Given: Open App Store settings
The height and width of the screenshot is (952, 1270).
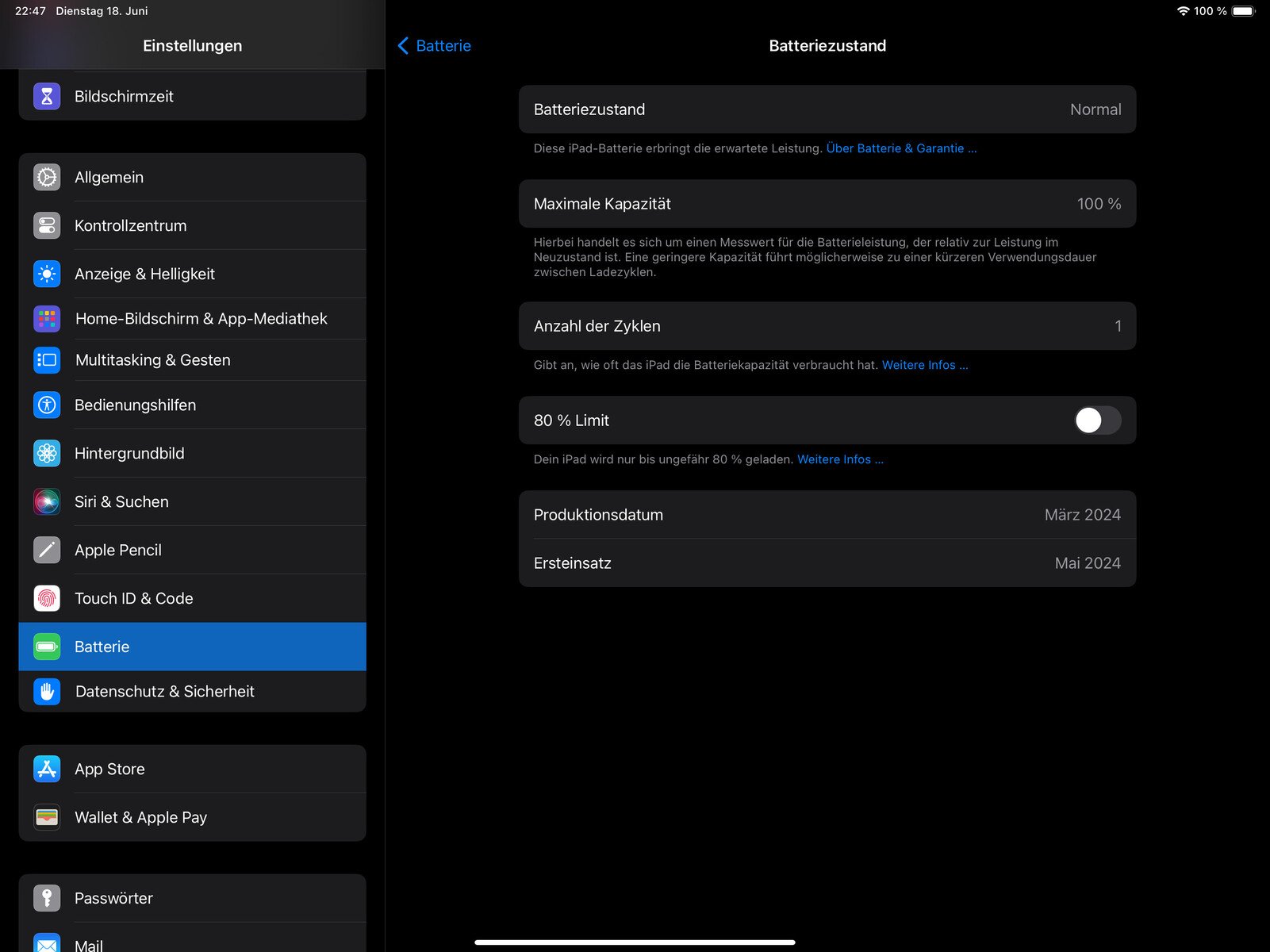Looking at the screenshot, I should (192, 769).
